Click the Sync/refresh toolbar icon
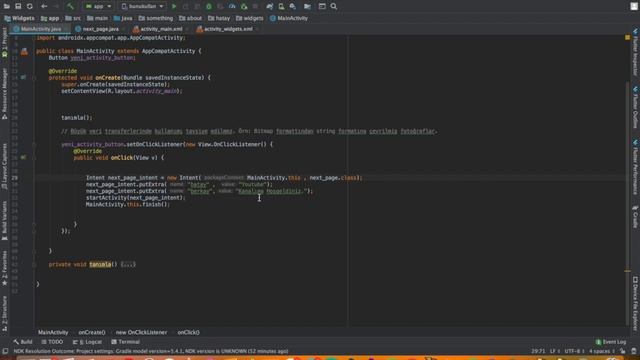The height and width of the screenshot is (360, 640). [x=29, y=6]
